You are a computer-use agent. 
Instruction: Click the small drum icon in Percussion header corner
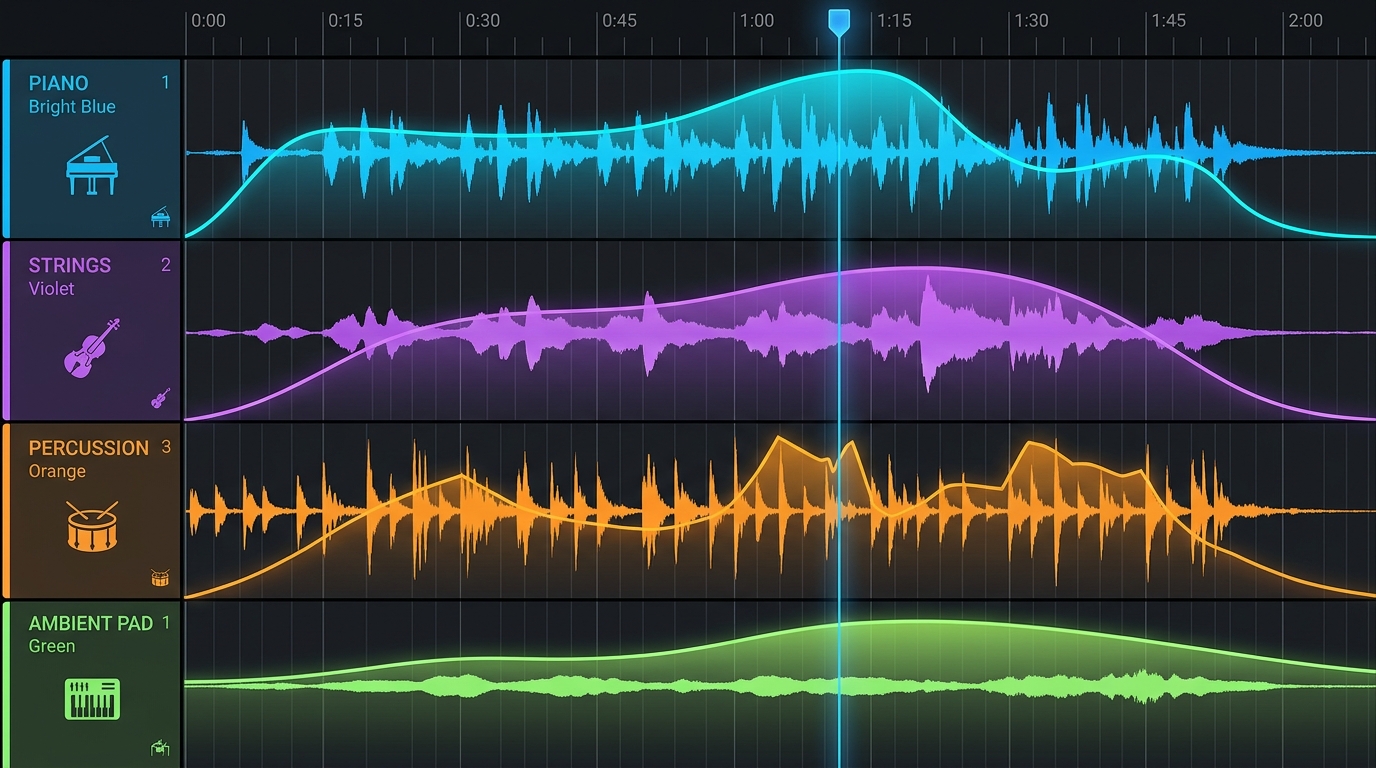(x=160, y=578)
